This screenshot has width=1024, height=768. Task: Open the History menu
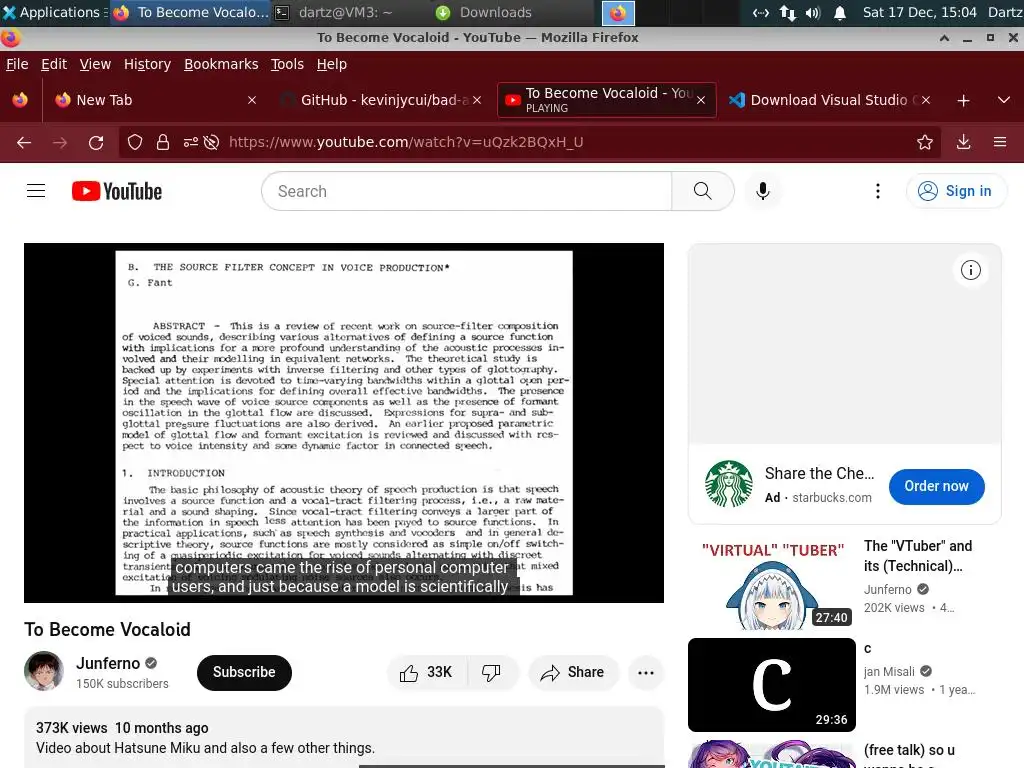click(147, 64)
